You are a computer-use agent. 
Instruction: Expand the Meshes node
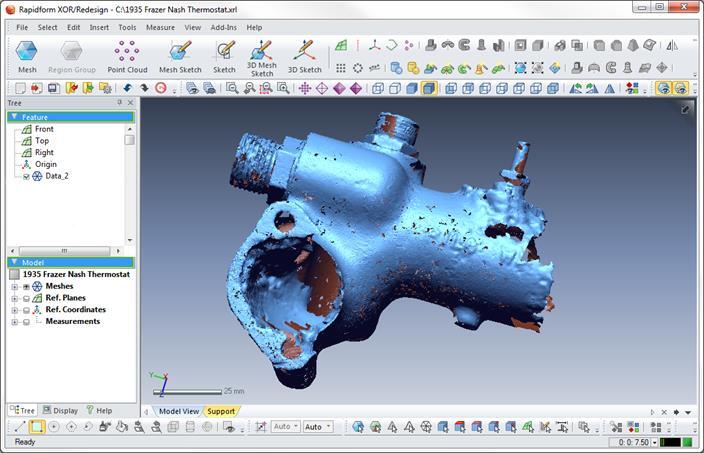[14, 286]
